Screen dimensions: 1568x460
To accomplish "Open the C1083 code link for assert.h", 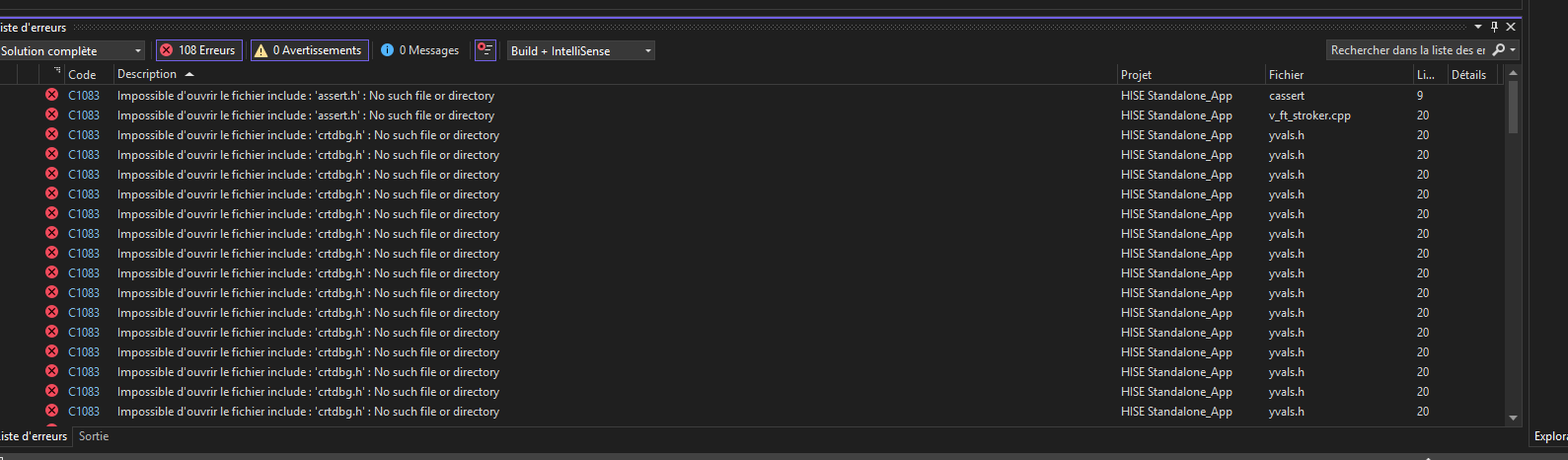I will click(84, 96).
